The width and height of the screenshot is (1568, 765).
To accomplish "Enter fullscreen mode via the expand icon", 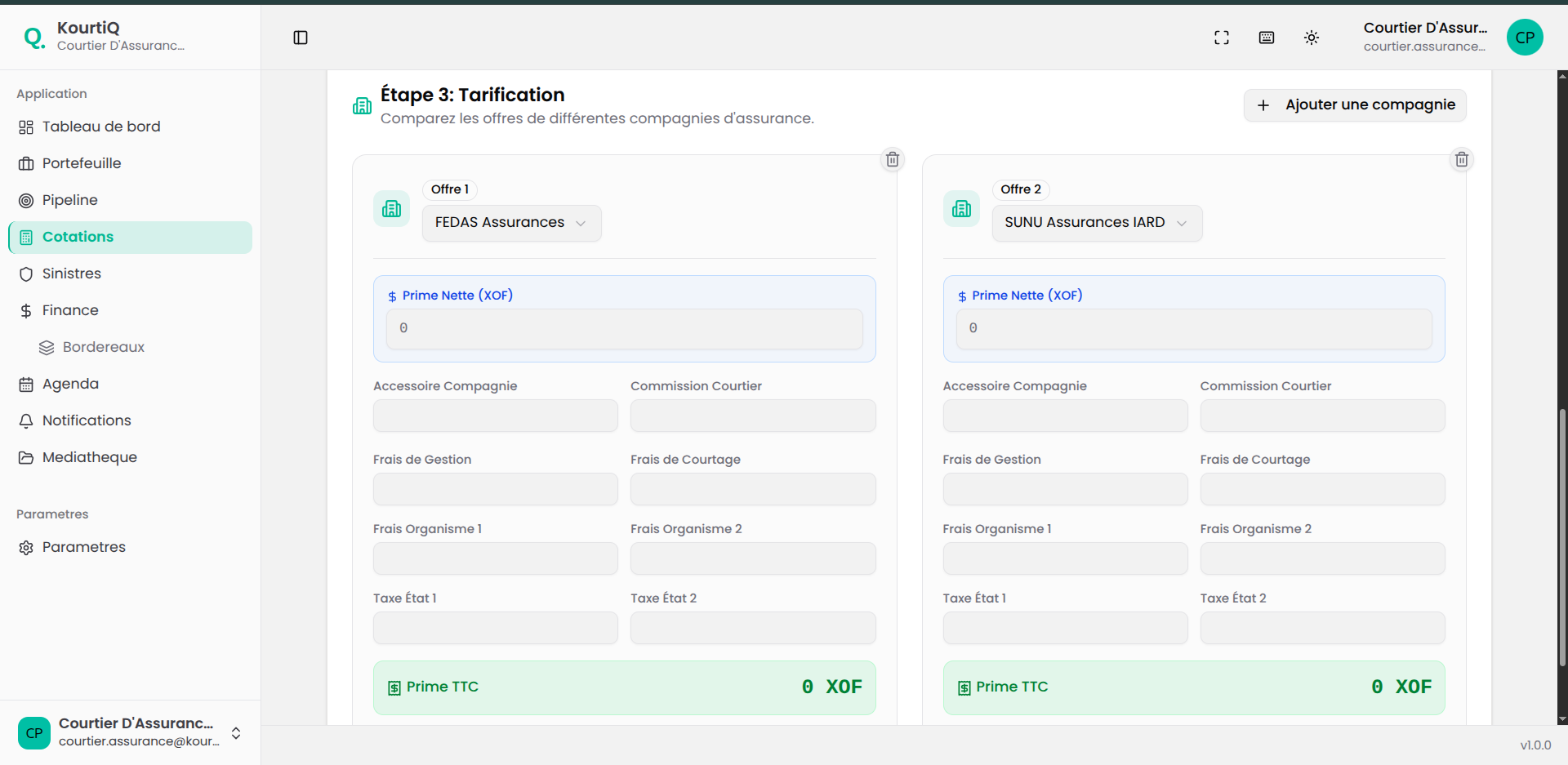I will pyautogui.click(x=1222, y=38).
